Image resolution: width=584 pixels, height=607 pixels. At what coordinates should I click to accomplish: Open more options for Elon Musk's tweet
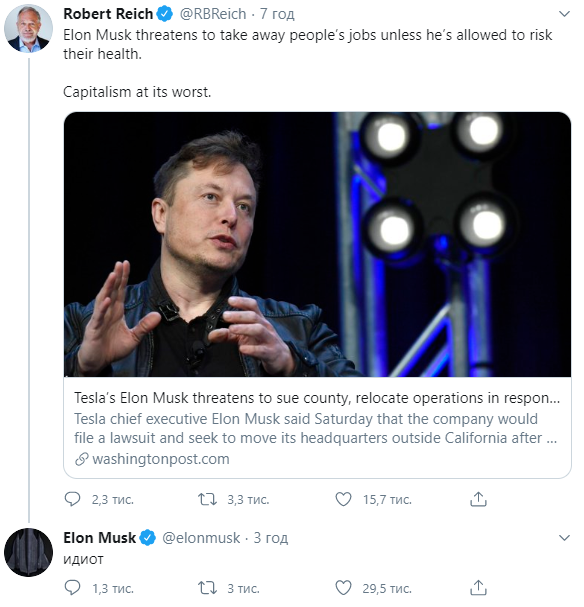pos(565,538)
